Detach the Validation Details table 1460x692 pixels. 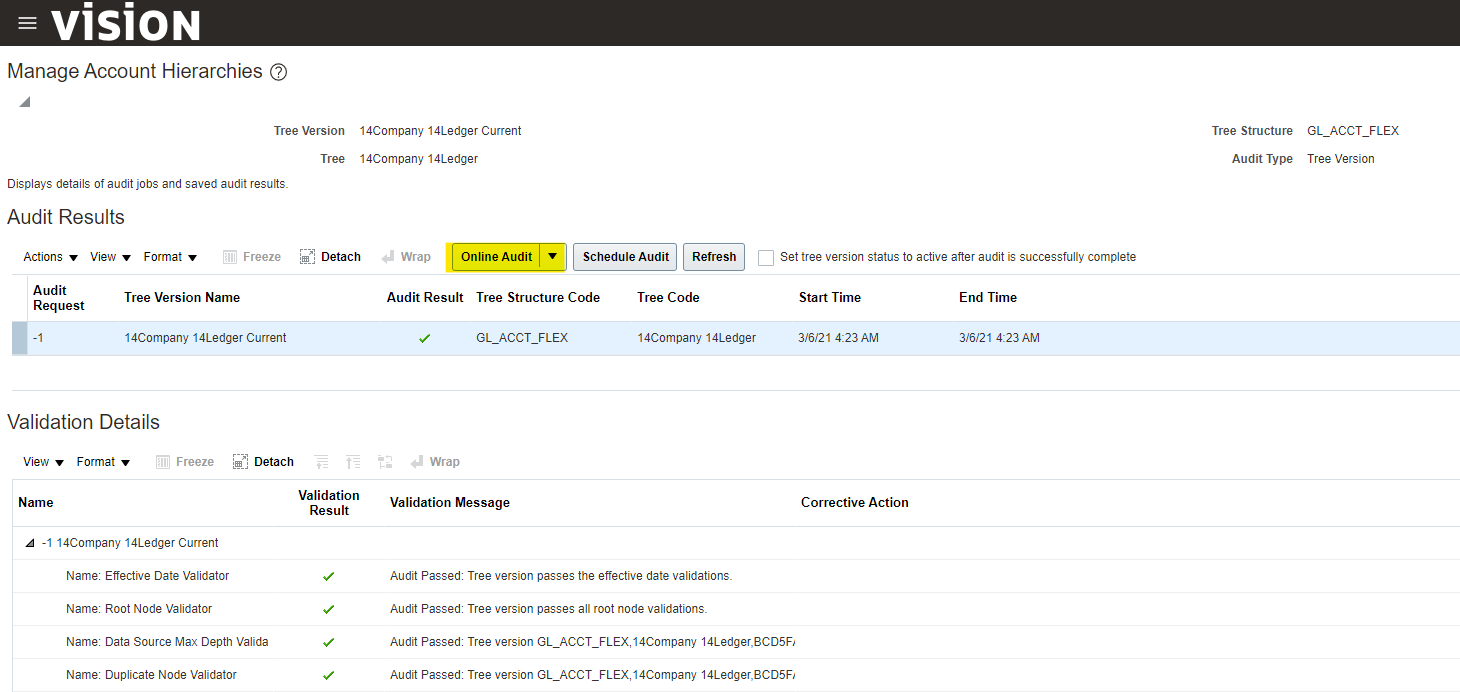[x=263, y=462]
